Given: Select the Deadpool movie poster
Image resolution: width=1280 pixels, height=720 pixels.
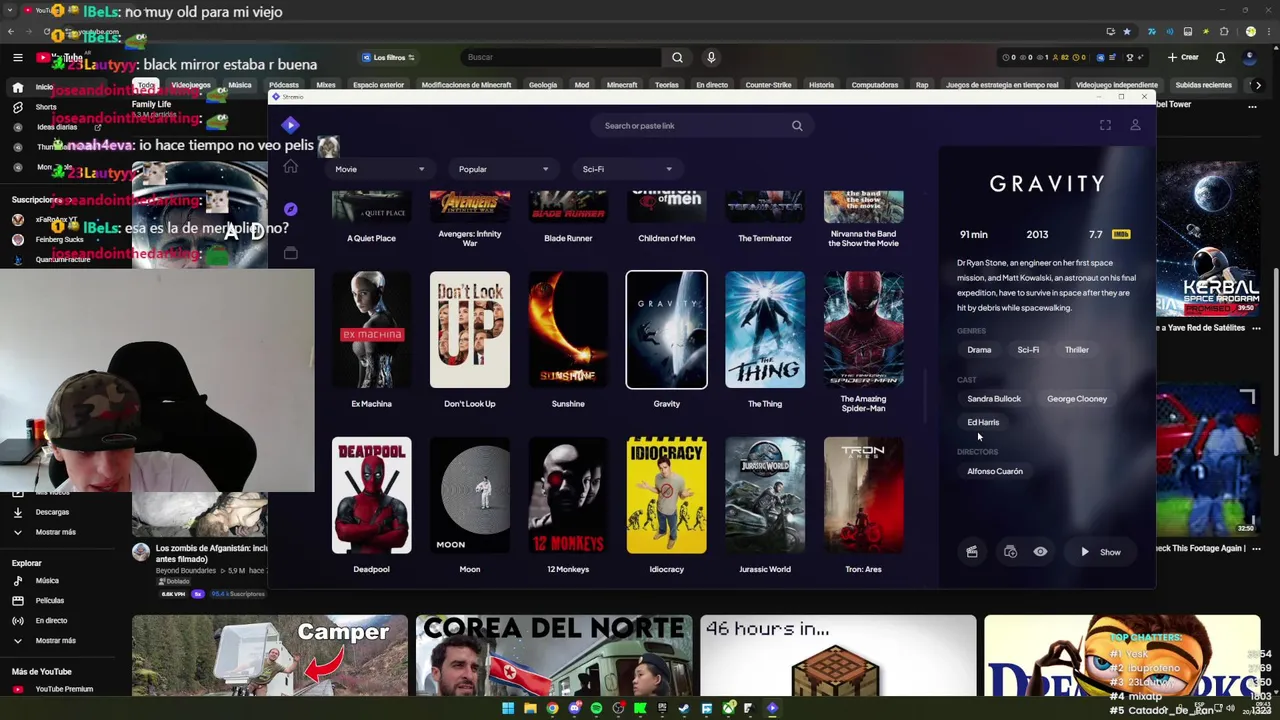Looking at the screenshot, I should click(371, 495).
